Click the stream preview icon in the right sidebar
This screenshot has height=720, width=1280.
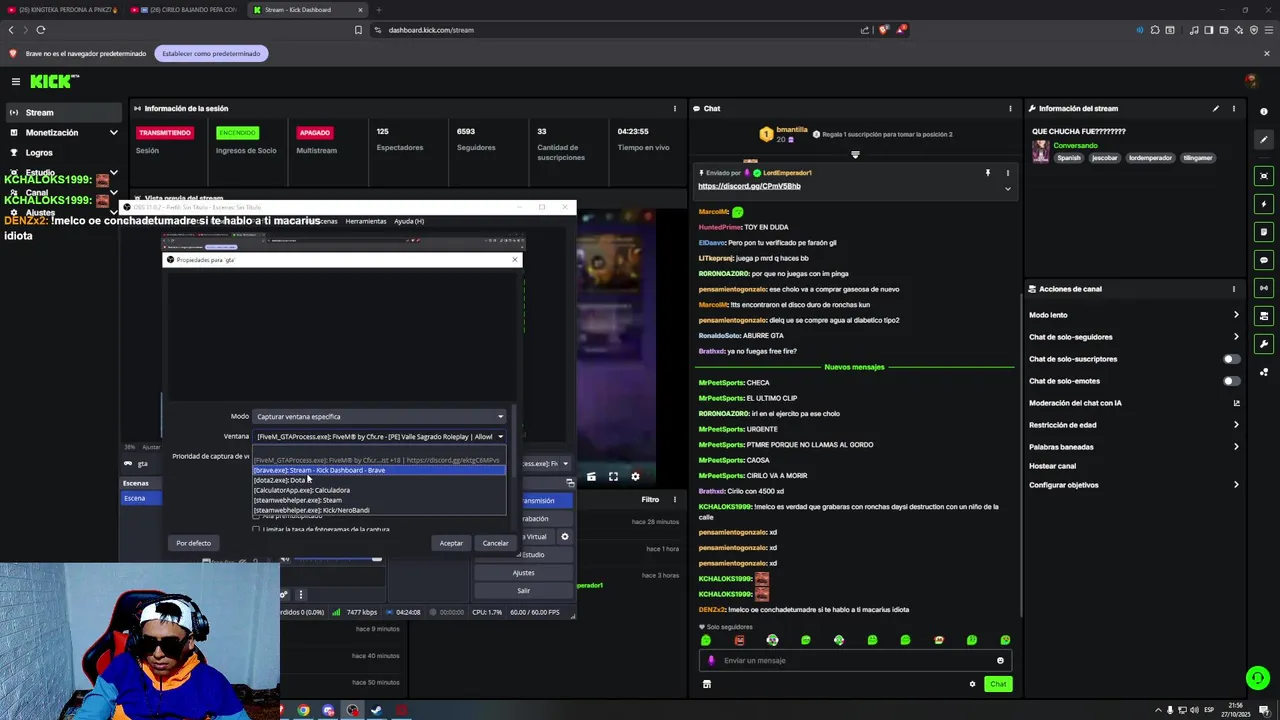[1264, 176]
